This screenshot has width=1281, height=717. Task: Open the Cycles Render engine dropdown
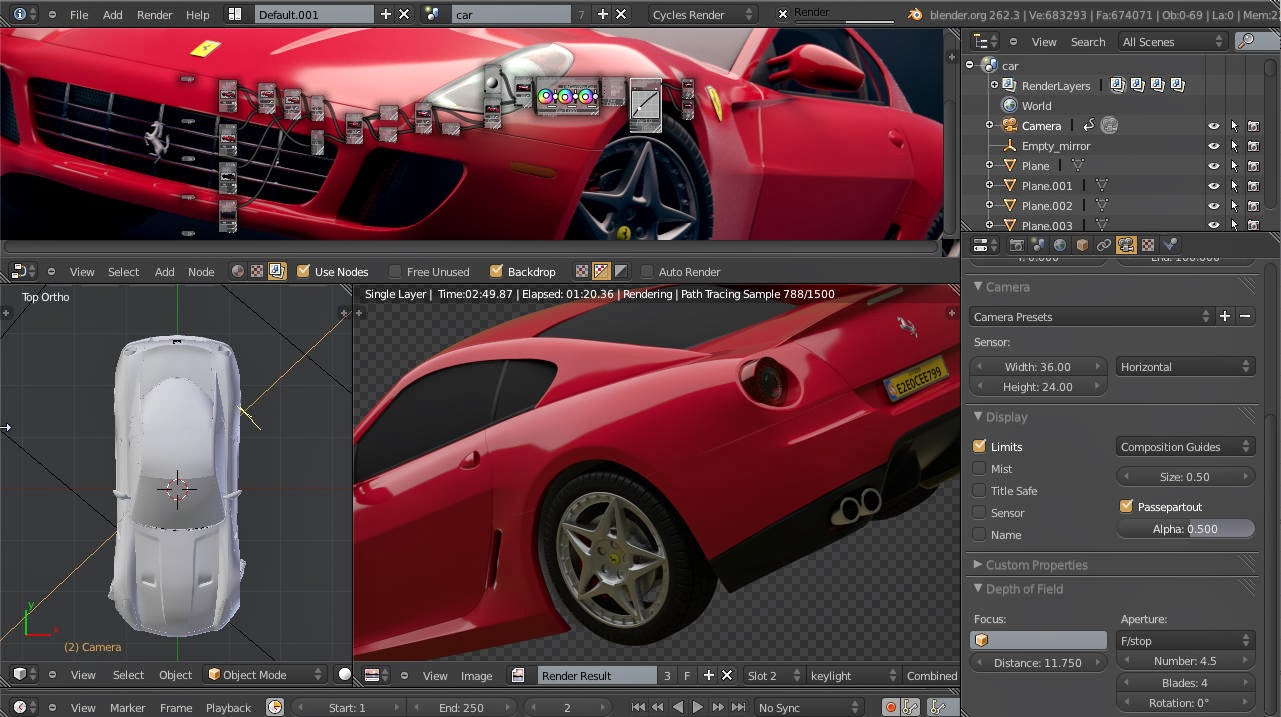[x=701, y=14]
